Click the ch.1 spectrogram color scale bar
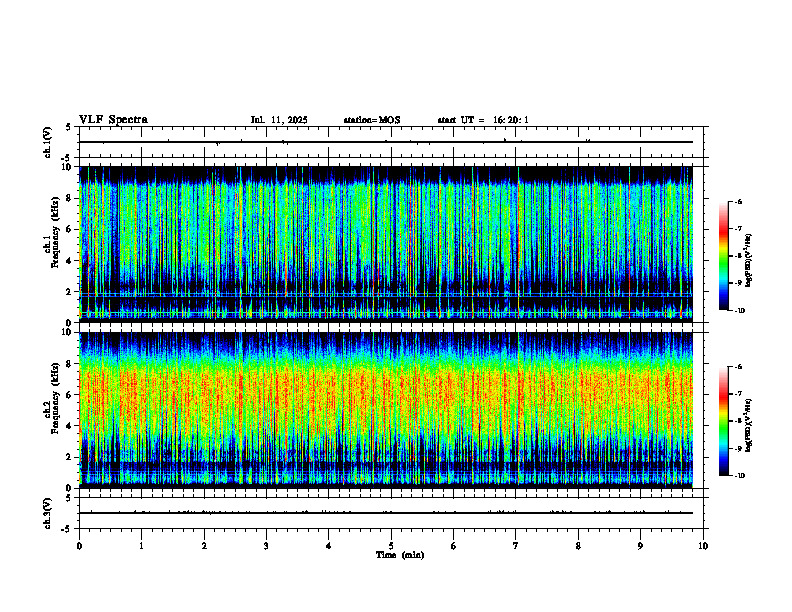 click(723, 256)
